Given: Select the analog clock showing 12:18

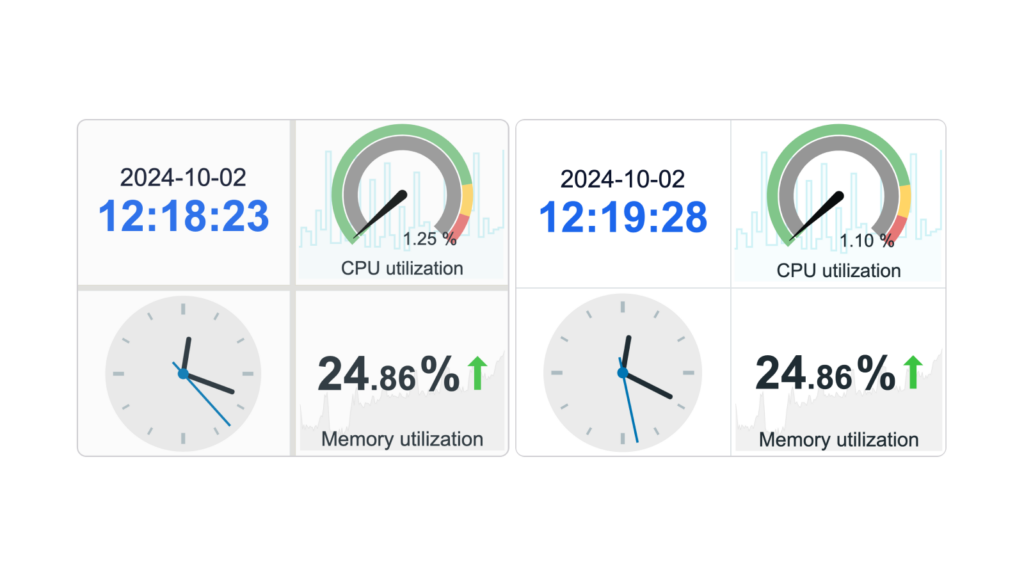Looking at the screenshot, I should [183, 374].
